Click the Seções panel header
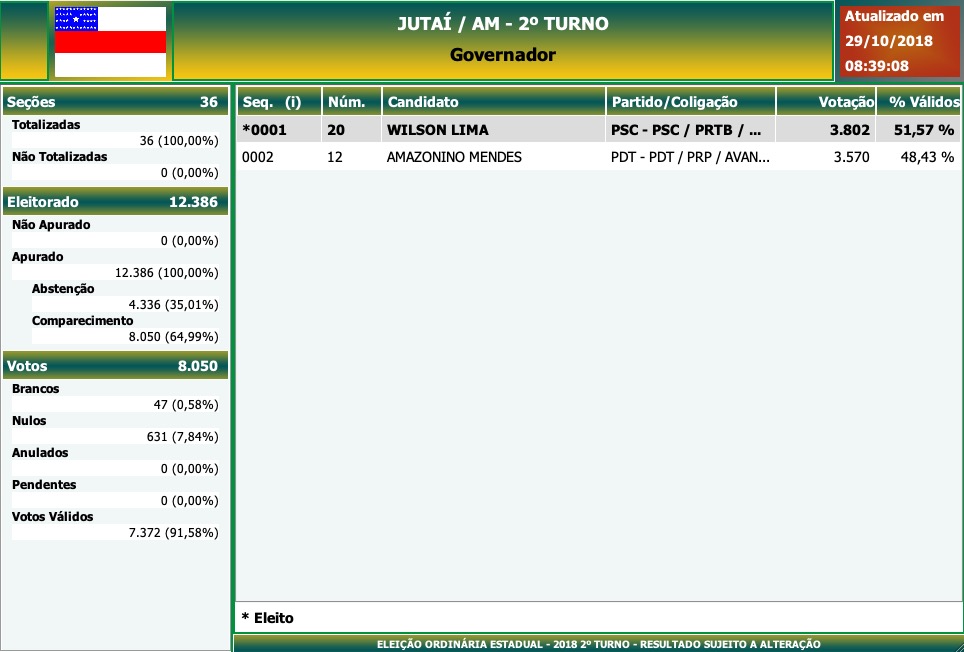This screenshot has width=964, height=652. coord(115,102)
